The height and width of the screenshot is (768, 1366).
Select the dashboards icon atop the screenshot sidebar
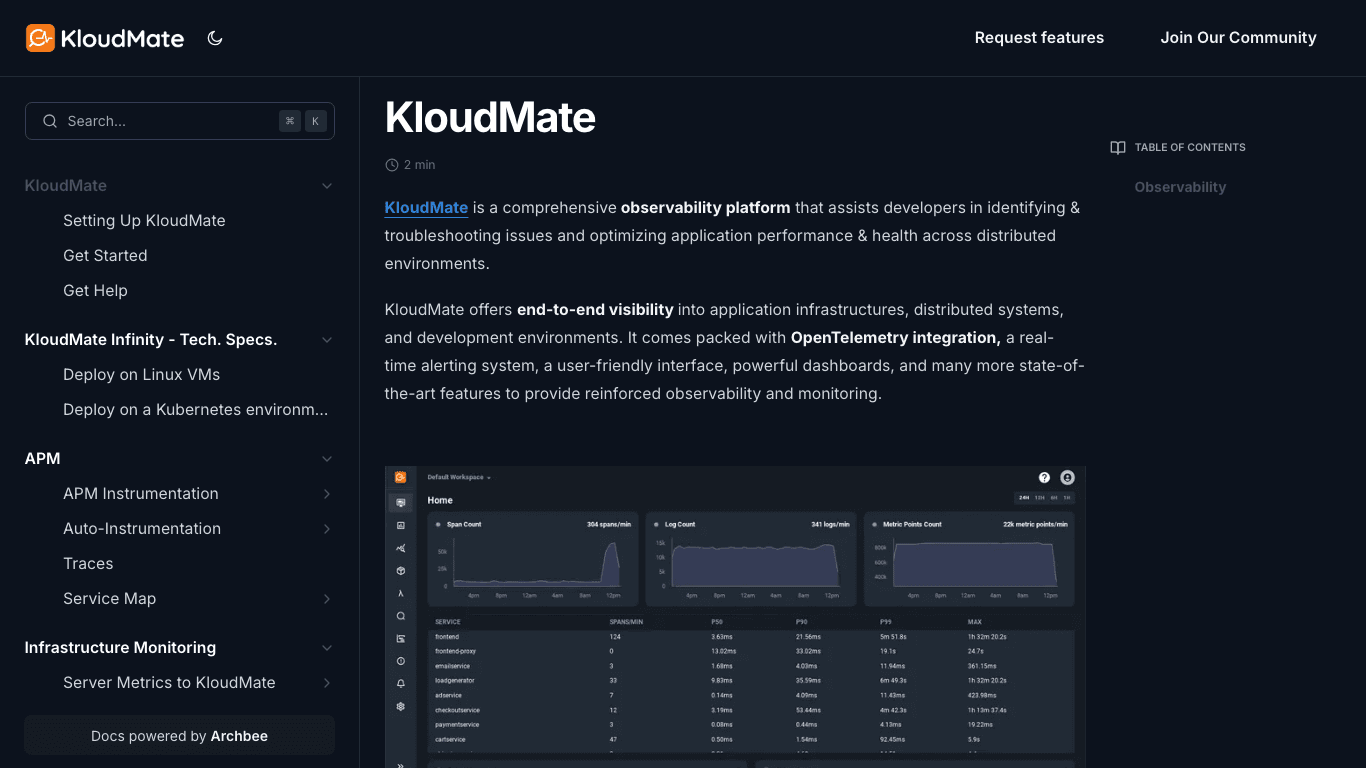pos(401,502)
